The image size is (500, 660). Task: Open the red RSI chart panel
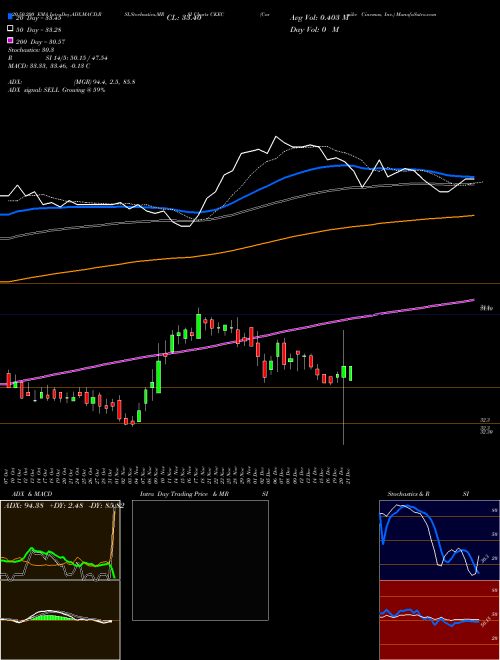coord(439,620)
